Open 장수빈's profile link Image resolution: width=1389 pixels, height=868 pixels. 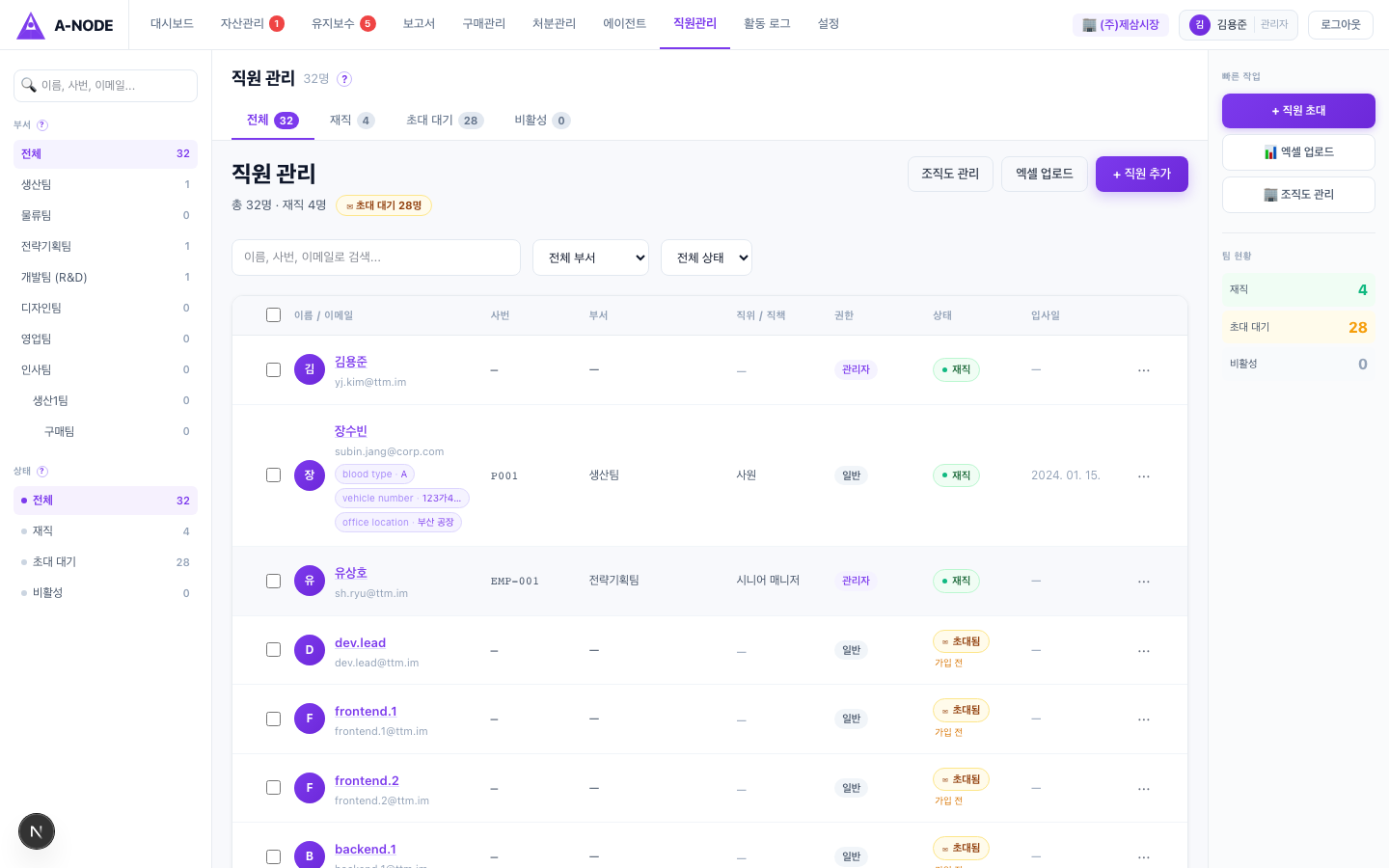pos(350,431)
